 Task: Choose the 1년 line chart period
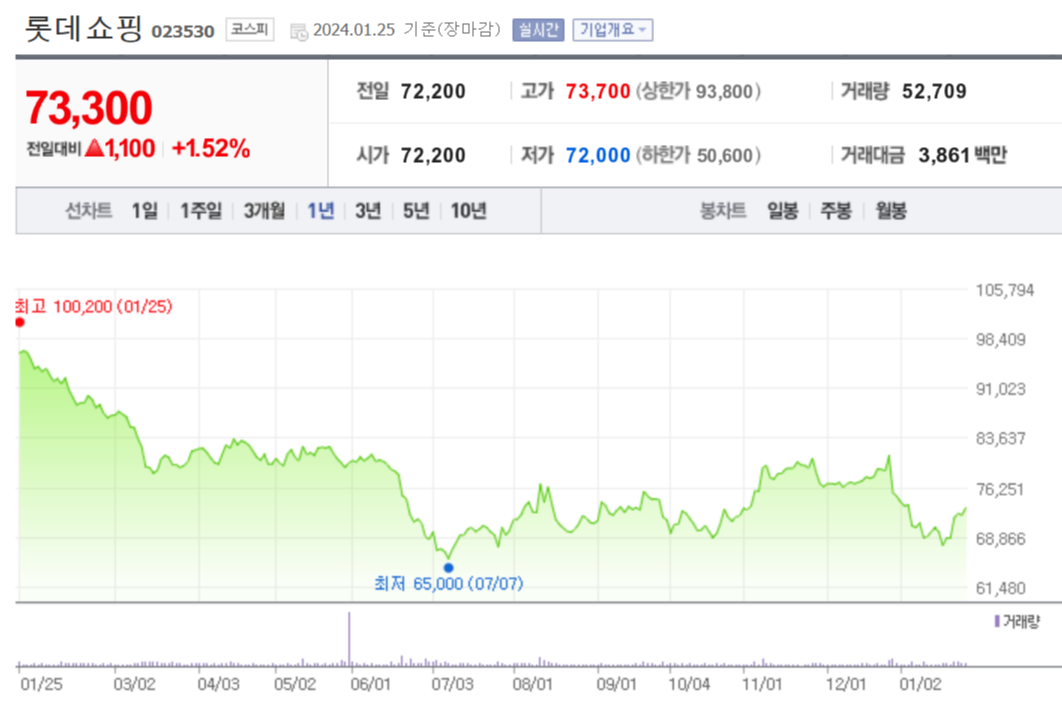[321, 211]
